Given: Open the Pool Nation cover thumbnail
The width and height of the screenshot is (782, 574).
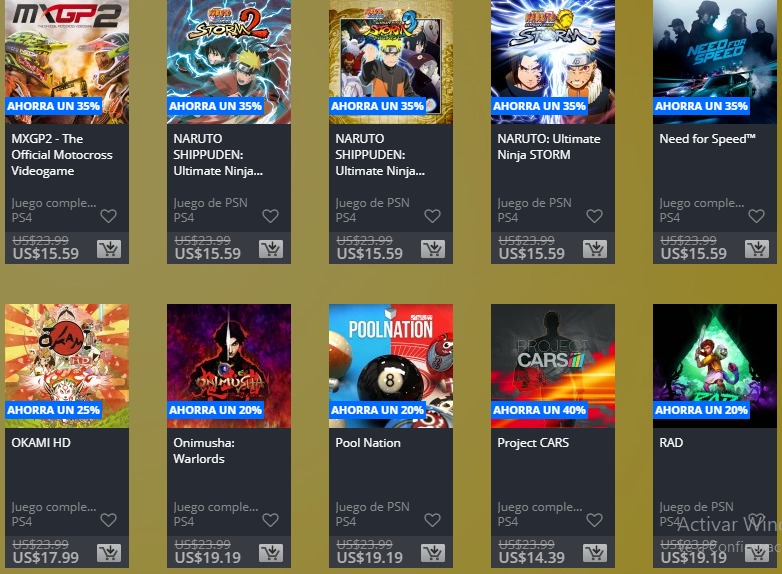Looking at the screenshot, I should [x=391, y=366].
